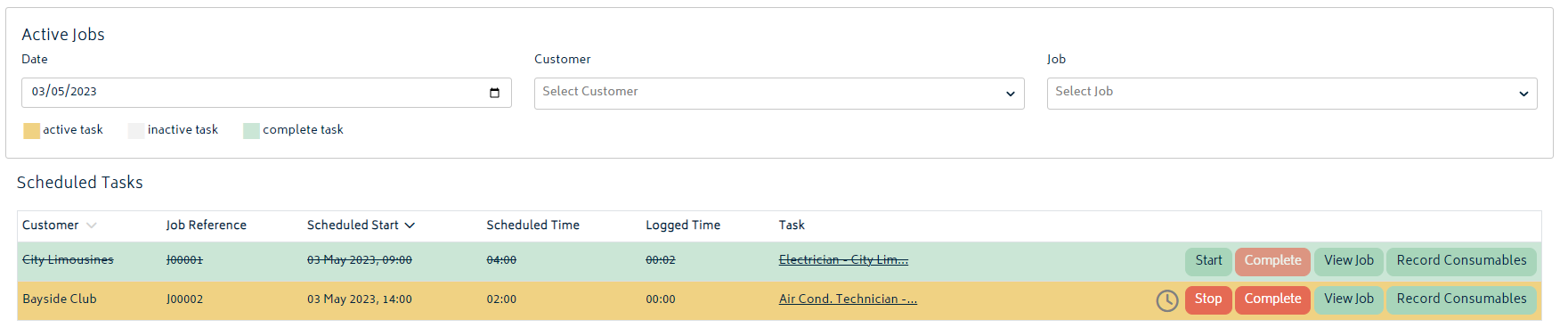Click the Job Reference column header
Screen dimensions: 1568x336
[206, 225]
